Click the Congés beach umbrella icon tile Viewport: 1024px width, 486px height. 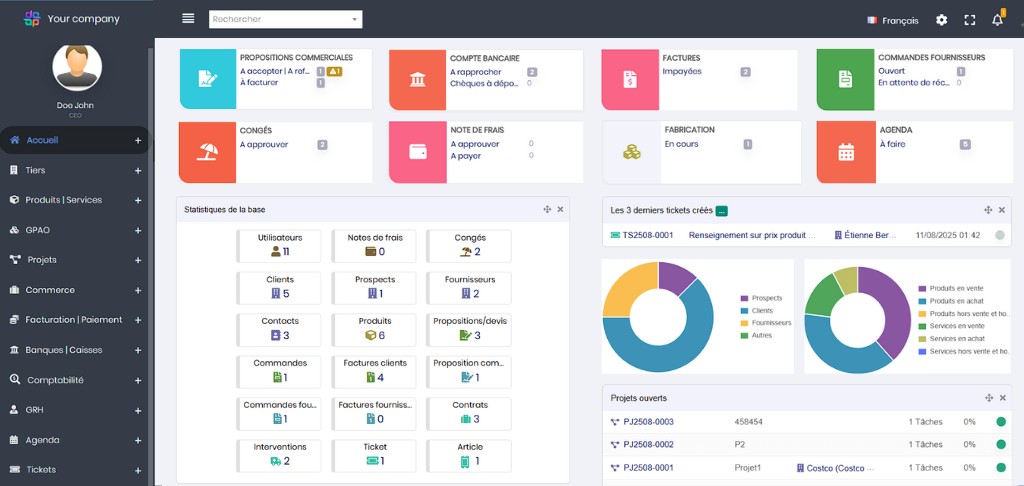pyautogui.click(x=207, y=152)
